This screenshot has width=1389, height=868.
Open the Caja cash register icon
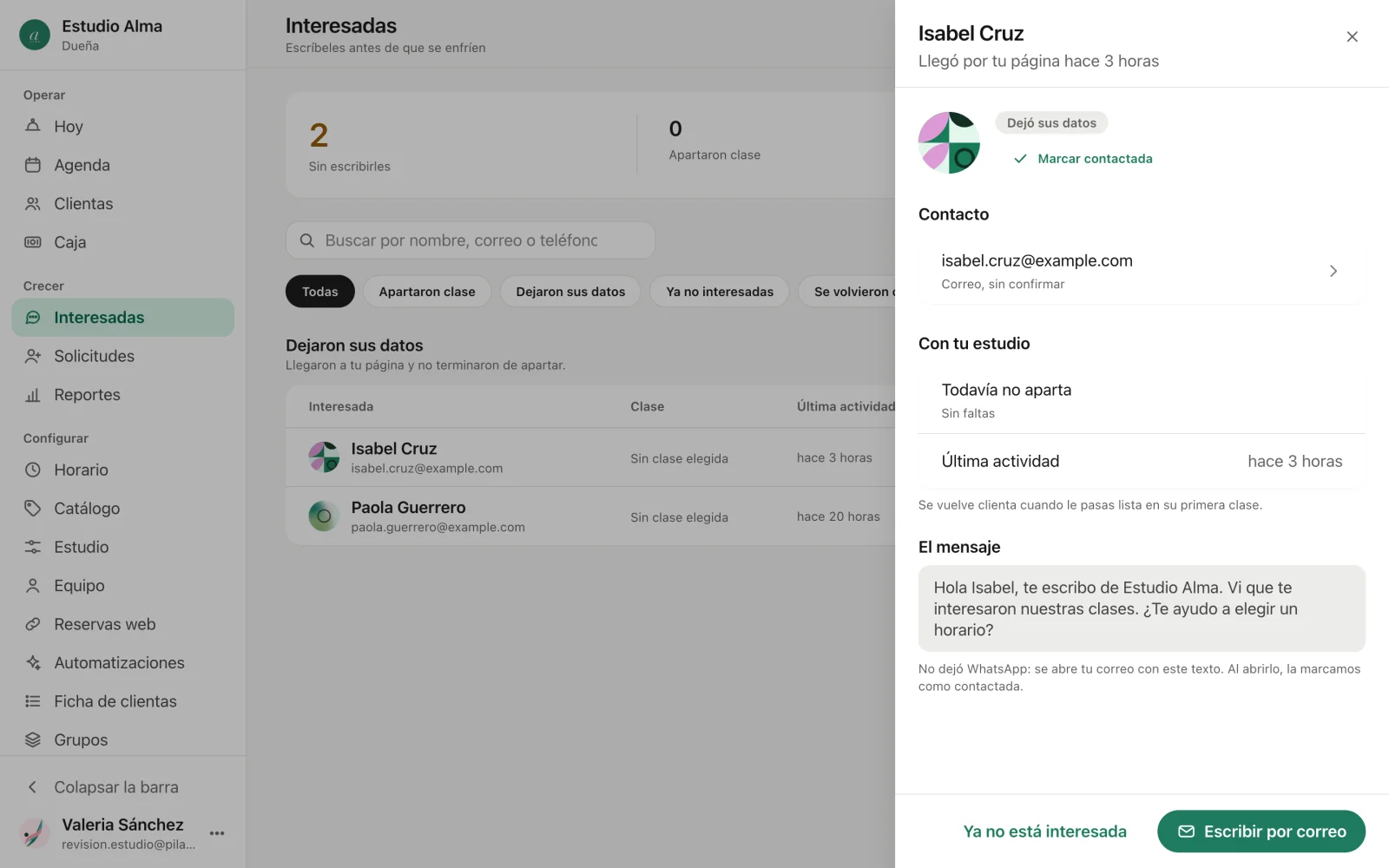coord(33,242)
